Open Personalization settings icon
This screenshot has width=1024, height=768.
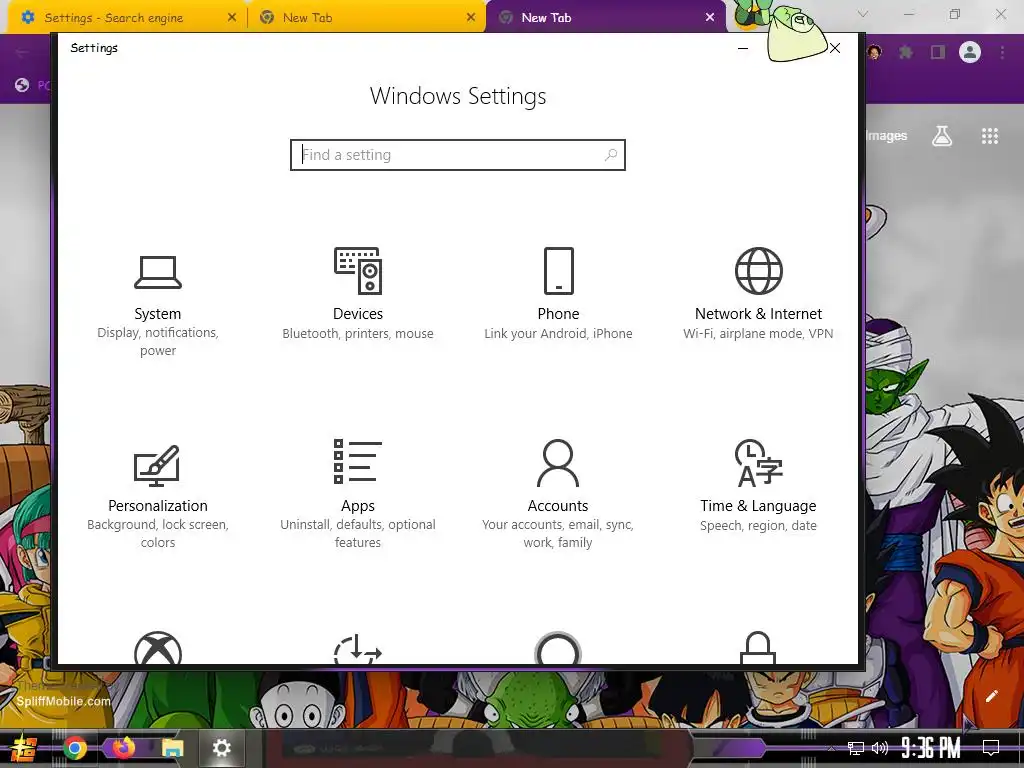157,464
